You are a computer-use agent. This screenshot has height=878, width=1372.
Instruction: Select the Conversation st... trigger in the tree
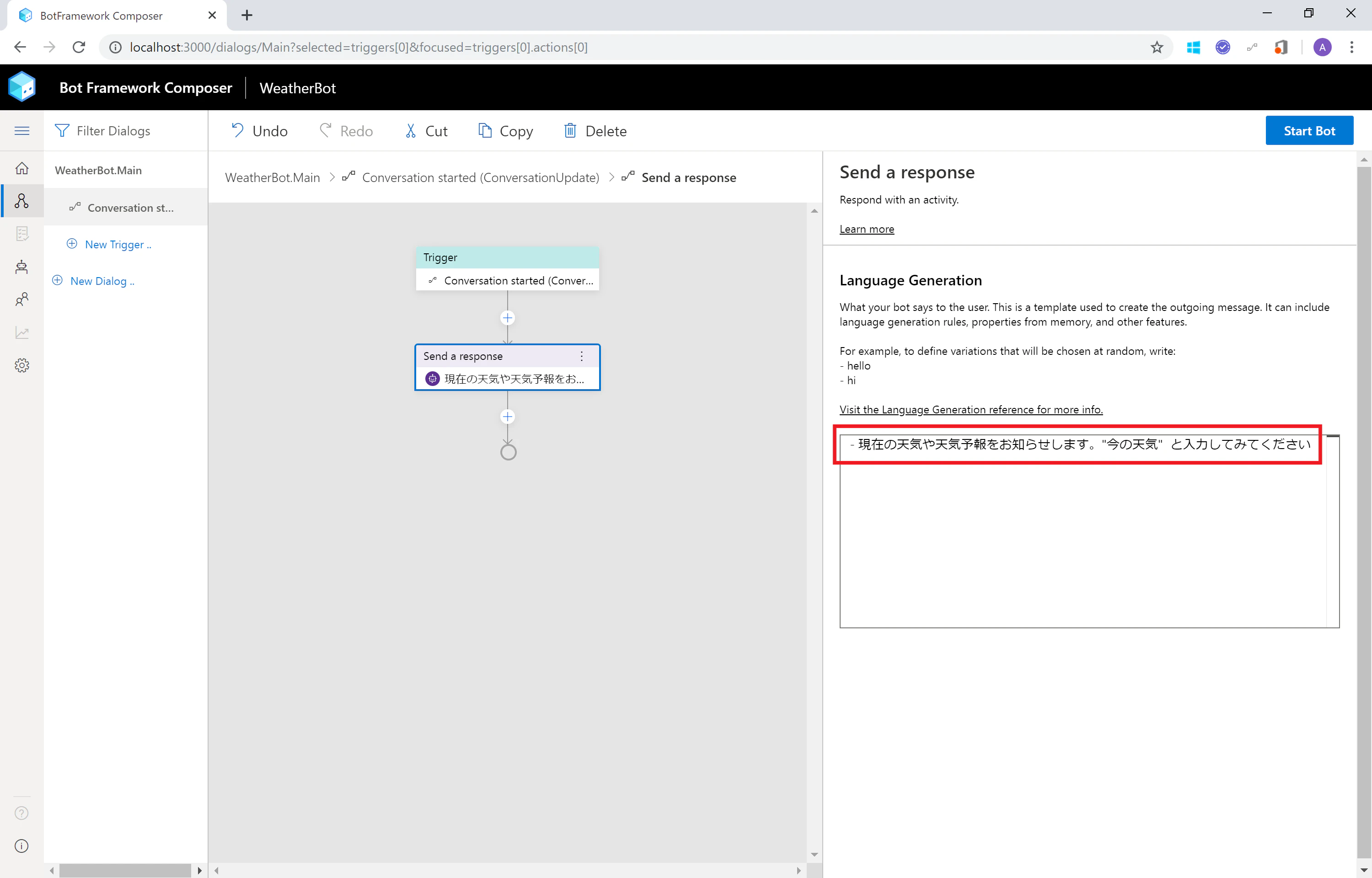[125, 208]
